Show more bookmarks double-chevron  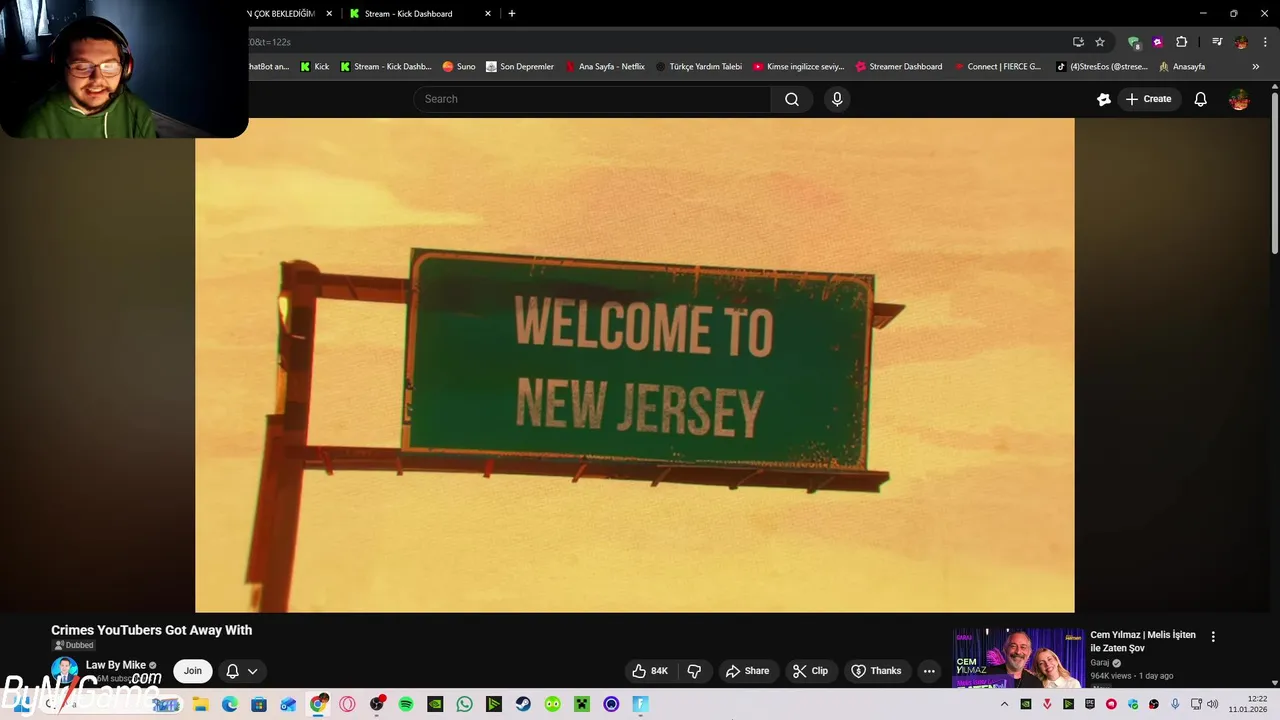click(x=1255, y=67)
